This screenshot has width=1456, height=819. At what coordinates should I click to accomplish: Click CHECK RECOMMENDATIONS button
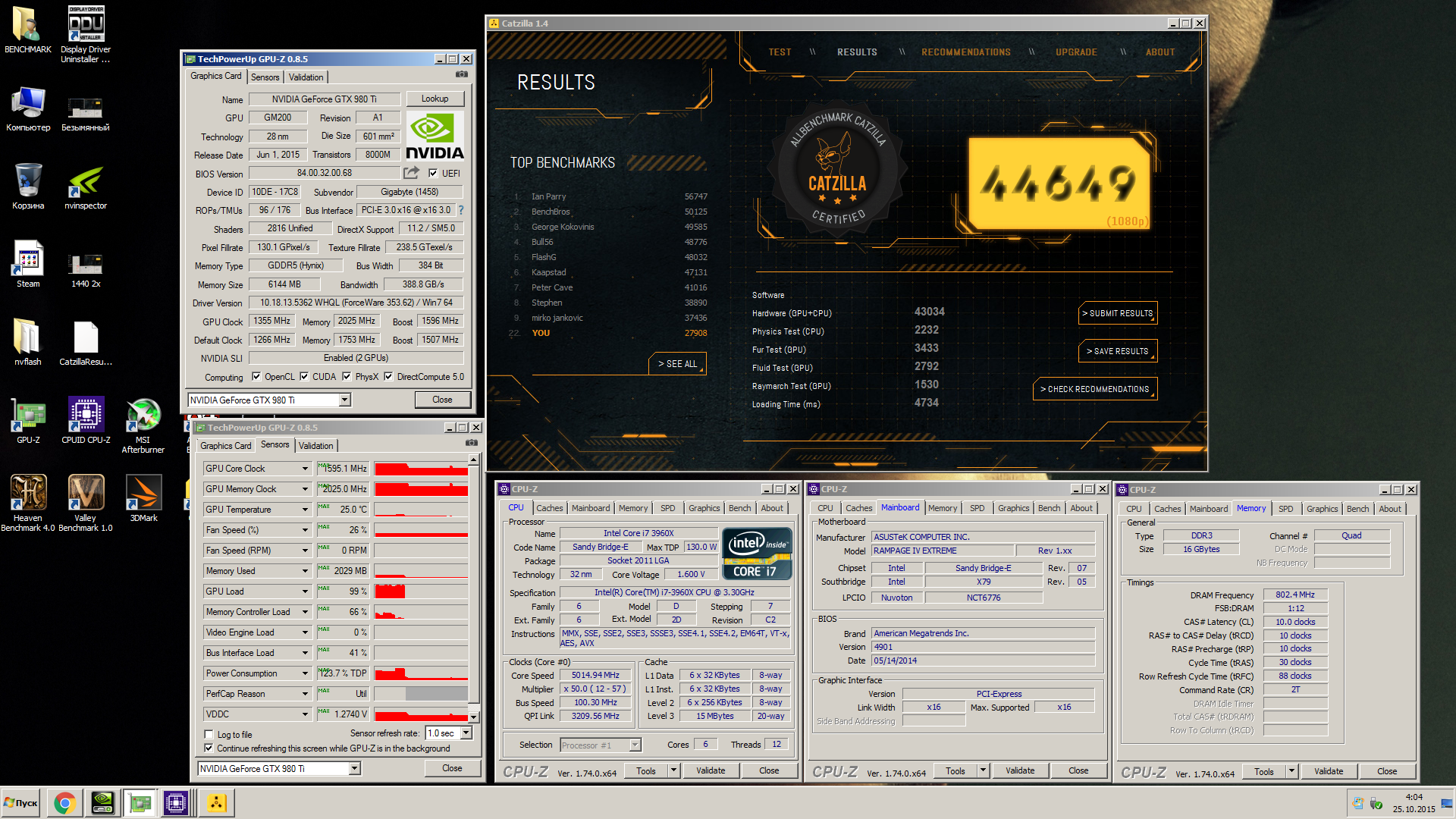coord(1095,389)
